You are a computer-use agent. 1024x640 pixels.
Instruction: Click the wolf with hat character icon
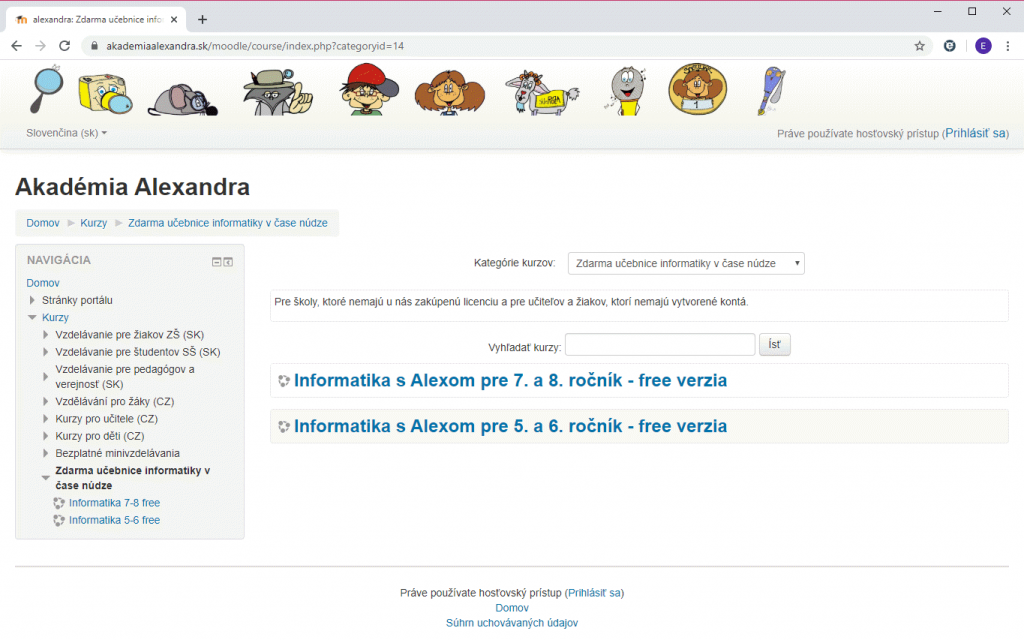click(277, 93)
